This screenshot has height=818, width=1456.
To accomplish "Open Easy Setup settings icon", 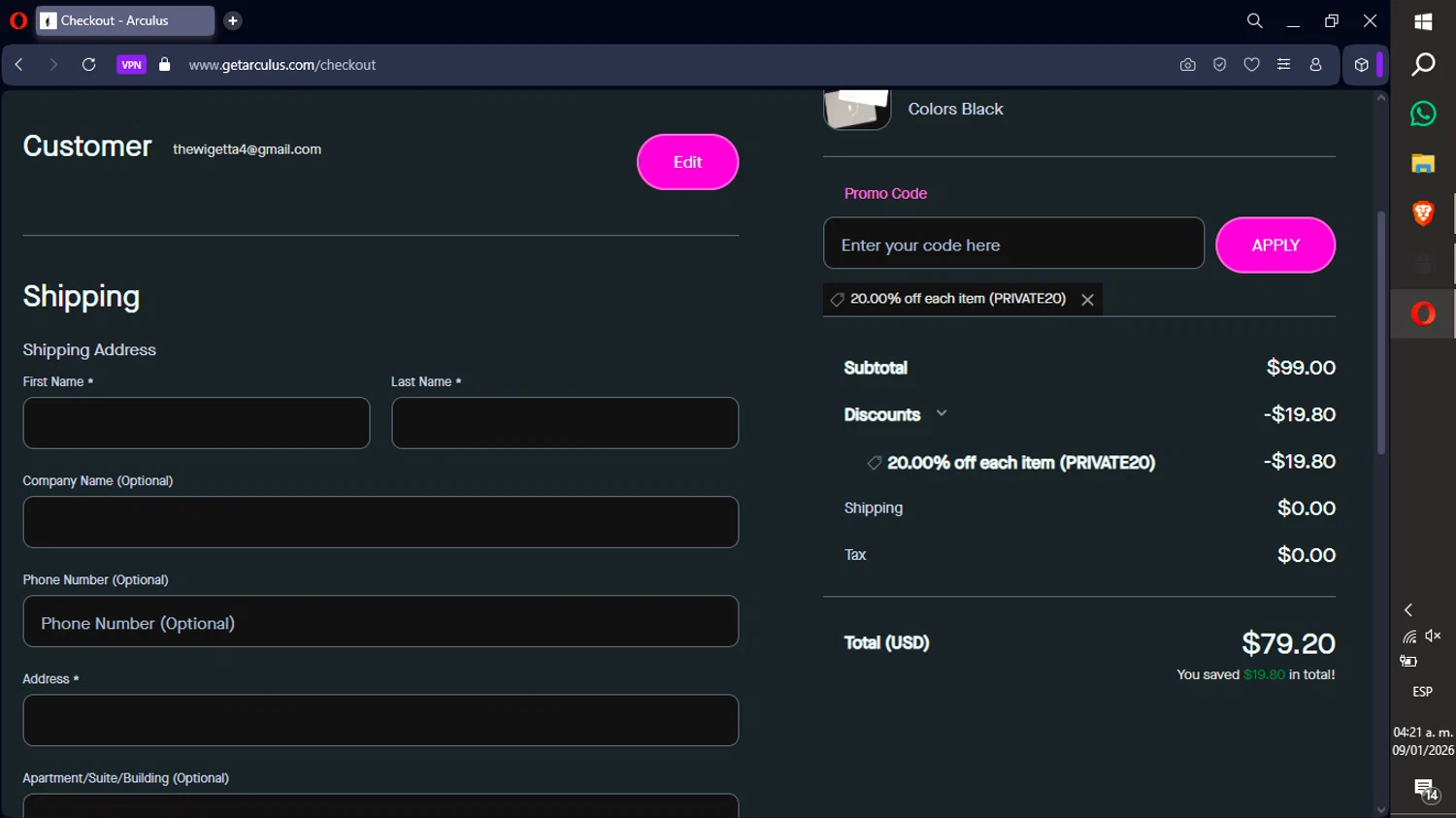I will point(1284,65).
